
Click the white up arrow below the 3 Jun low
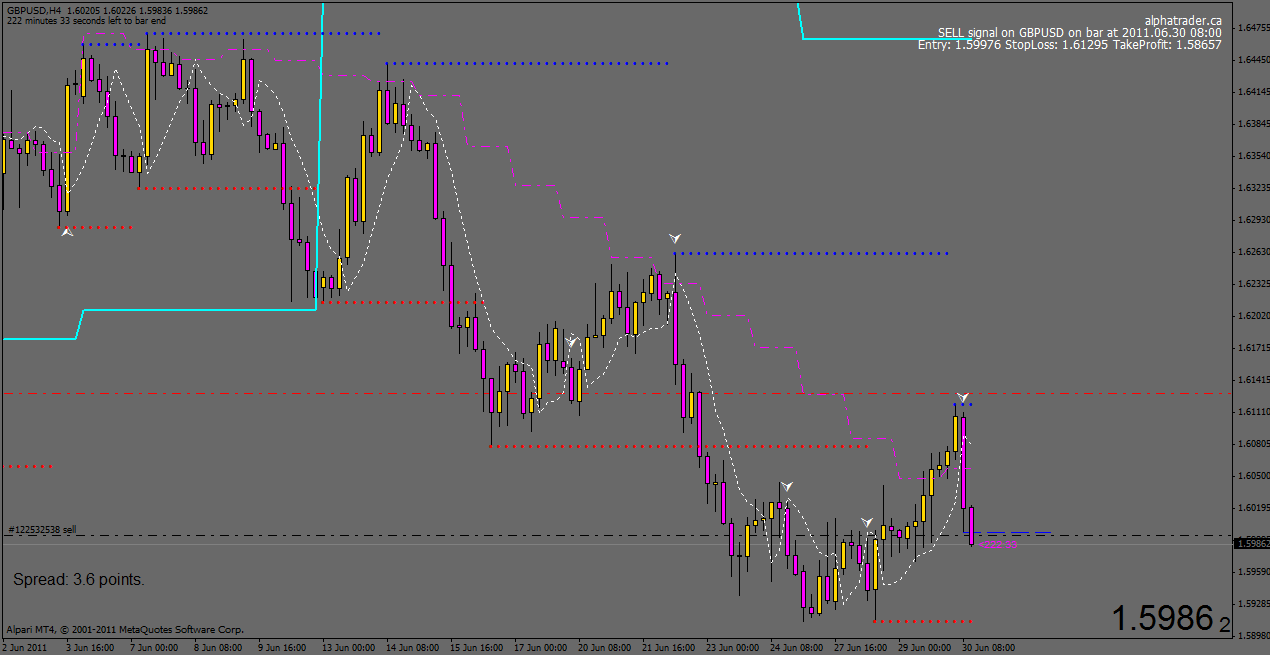pyautogui.click(x=67, y=232)
